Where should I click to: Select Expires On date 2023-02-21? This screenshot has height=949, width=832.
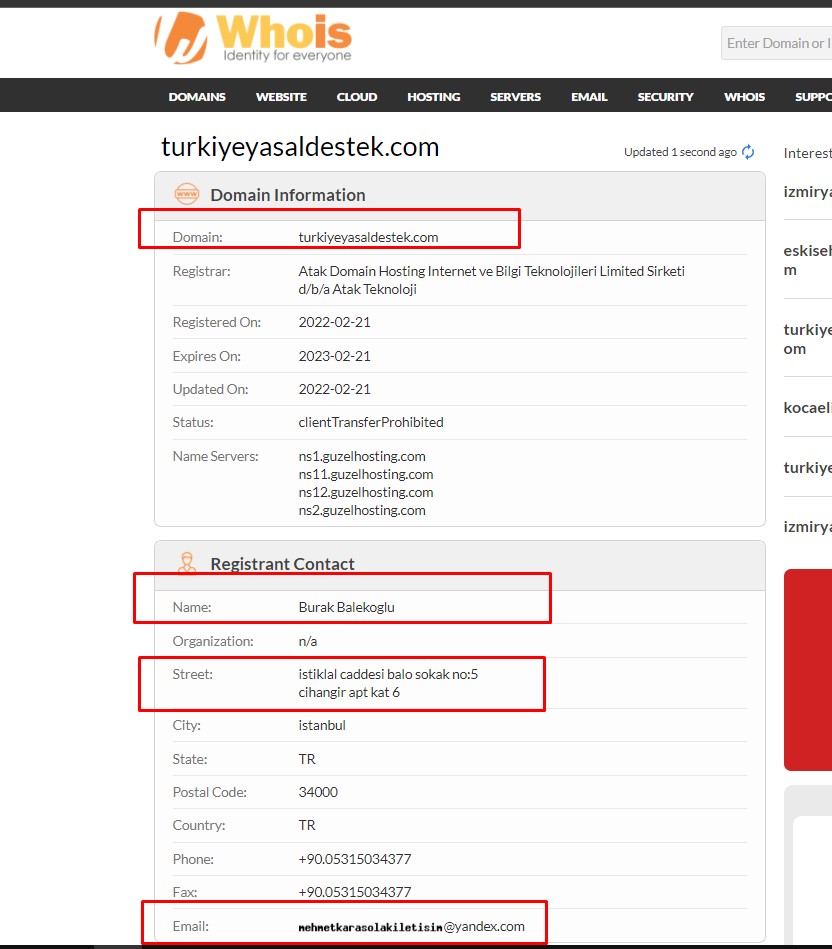pos(335,356)
